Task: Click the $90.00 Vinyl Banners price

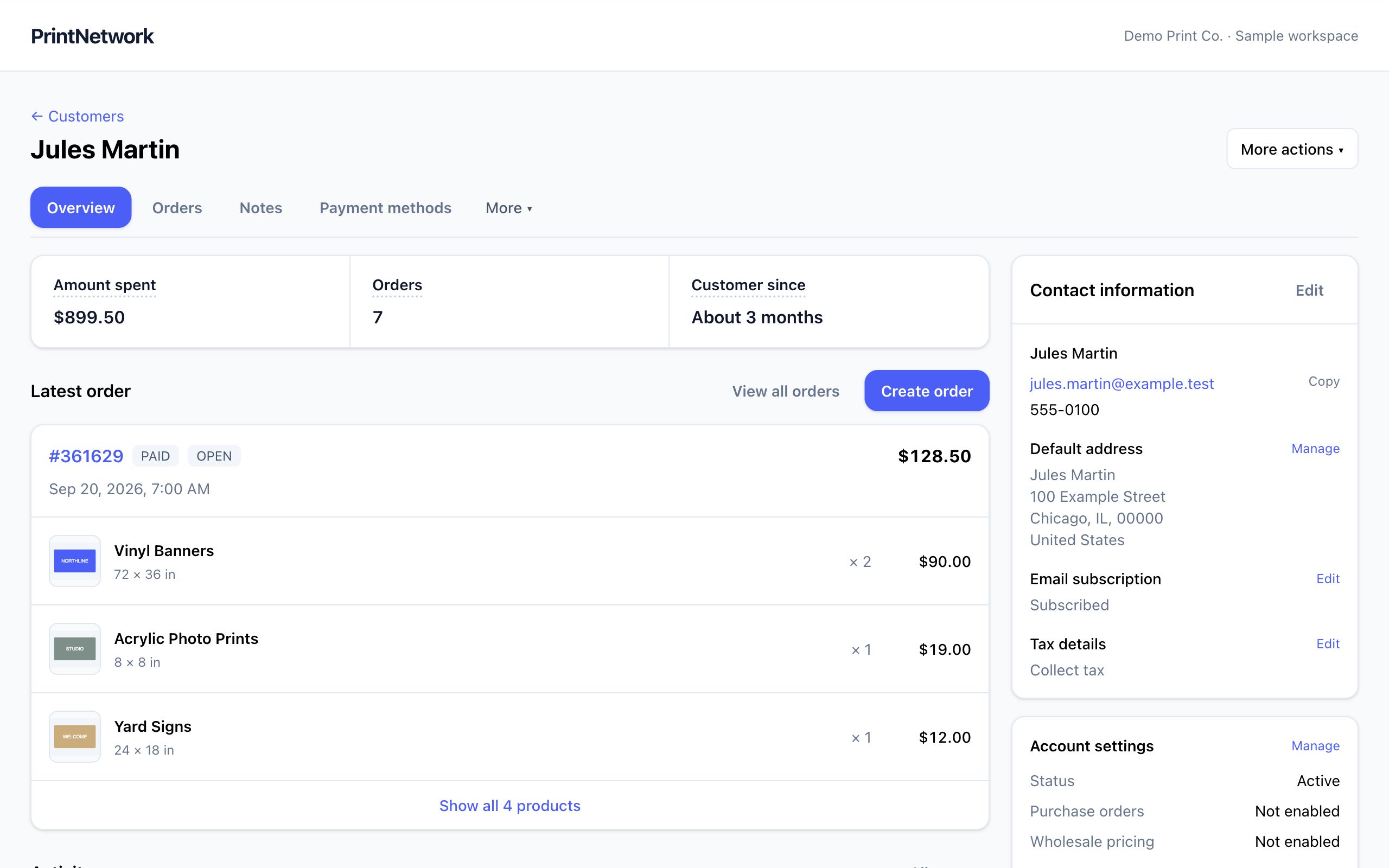Action: click(944, 561)
